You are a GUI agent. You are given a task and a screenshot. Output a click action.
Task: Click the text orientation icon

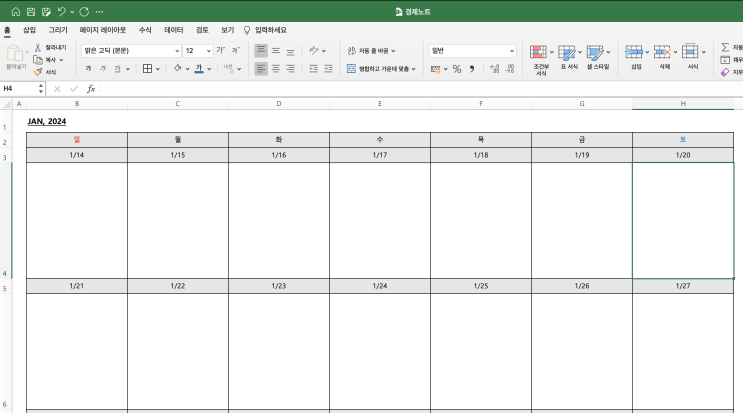(314, 50)
